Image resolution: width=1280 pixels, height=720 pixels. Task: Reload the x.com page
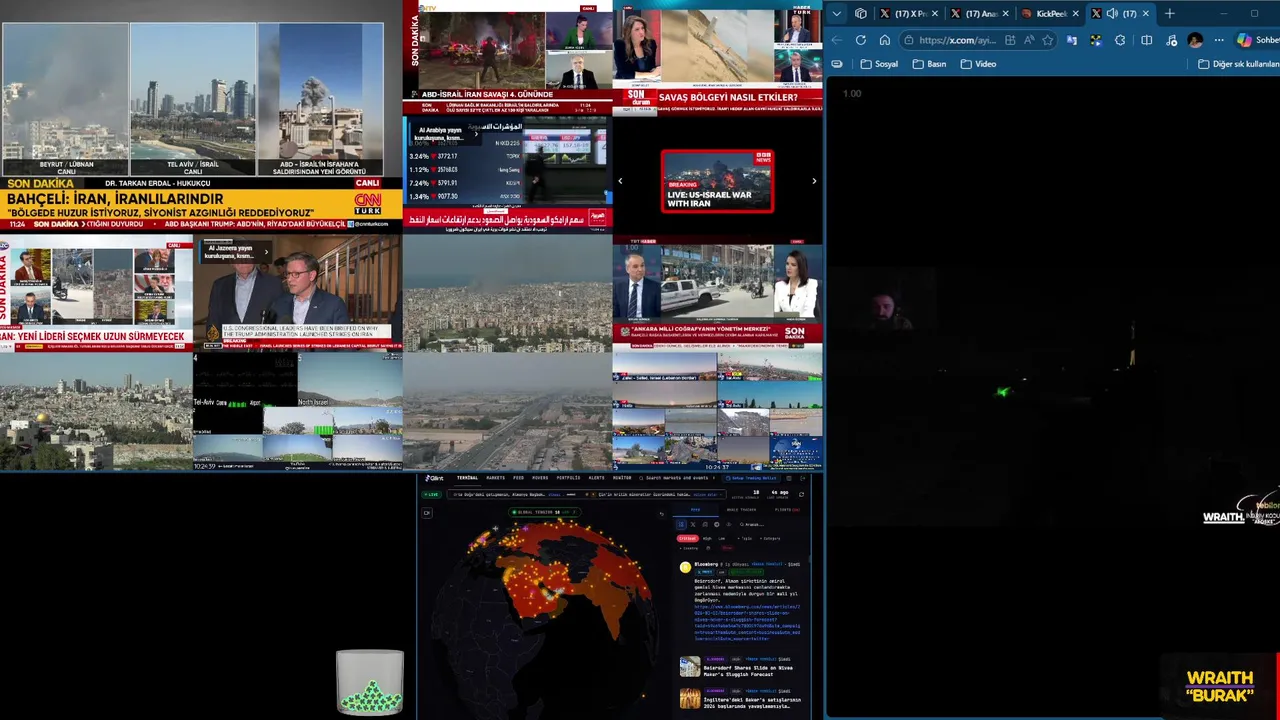pyautogui.click(x=861, y=40)
